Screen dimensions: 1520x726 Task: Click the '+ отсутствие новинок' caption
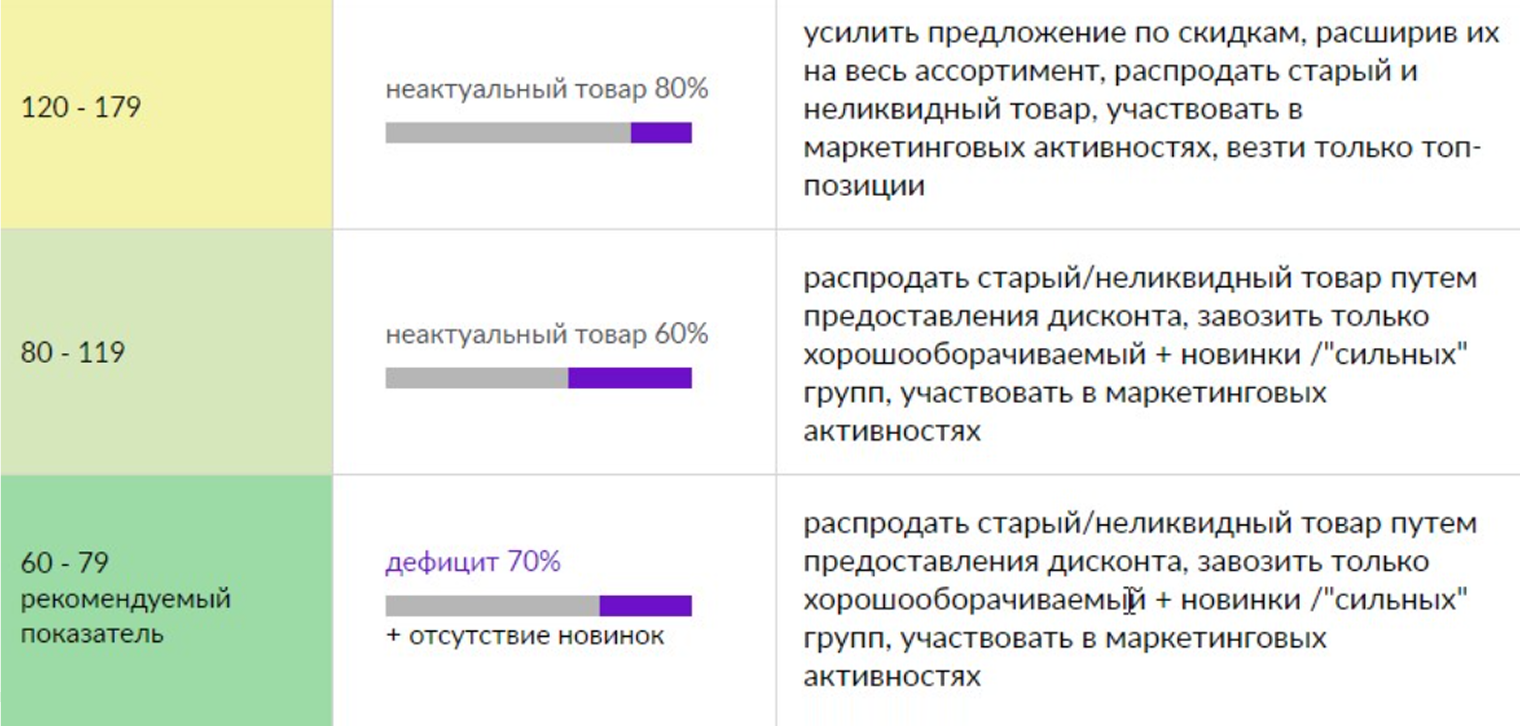[525, 636]
